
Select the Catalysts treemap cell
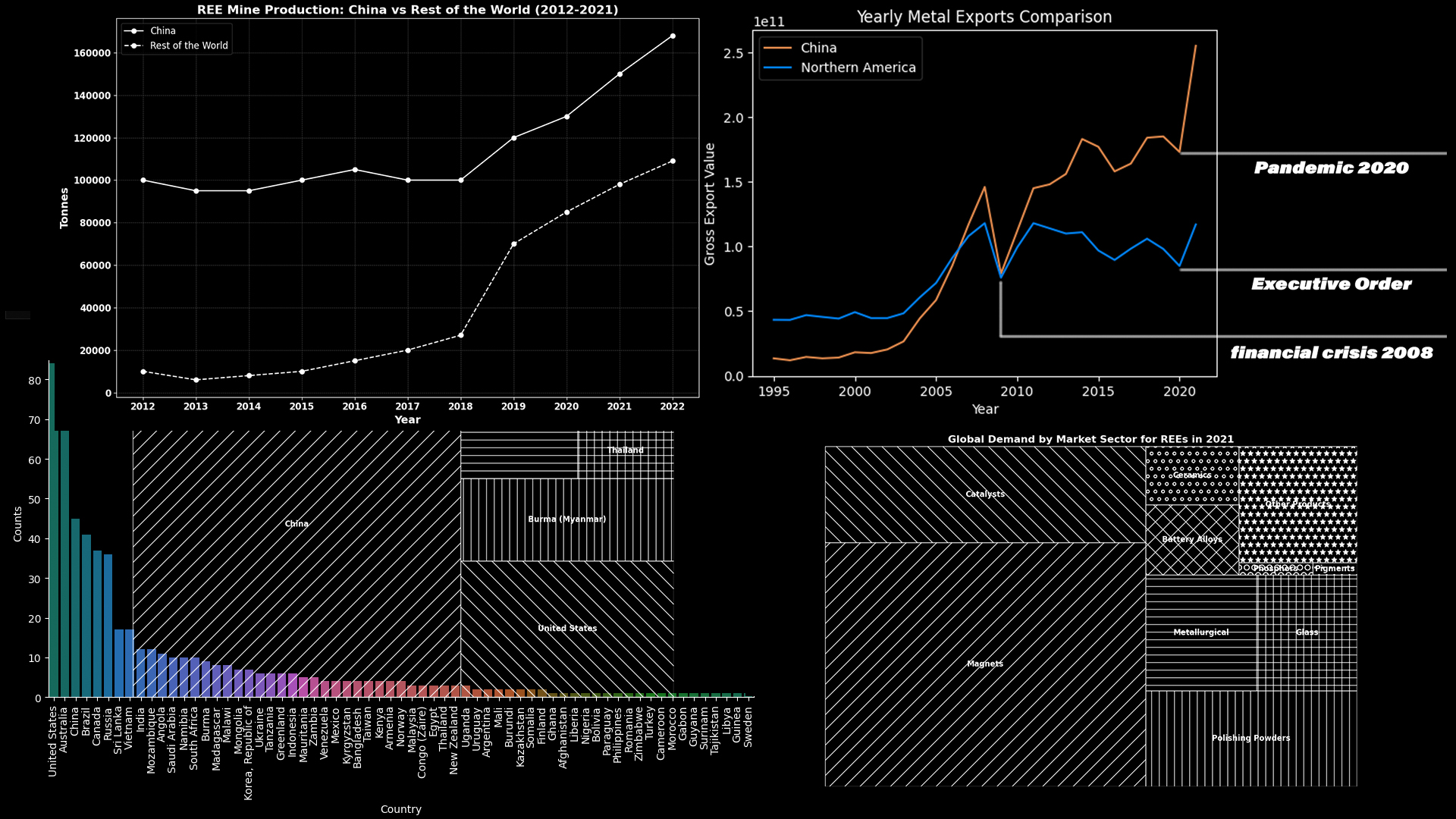click(985, 494)
